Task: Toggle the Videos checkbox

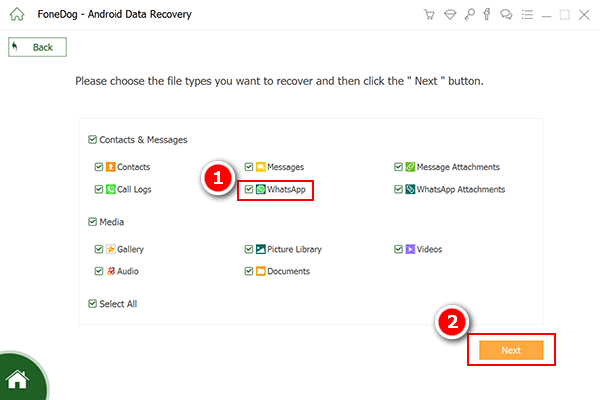Action: pos(399,249)
